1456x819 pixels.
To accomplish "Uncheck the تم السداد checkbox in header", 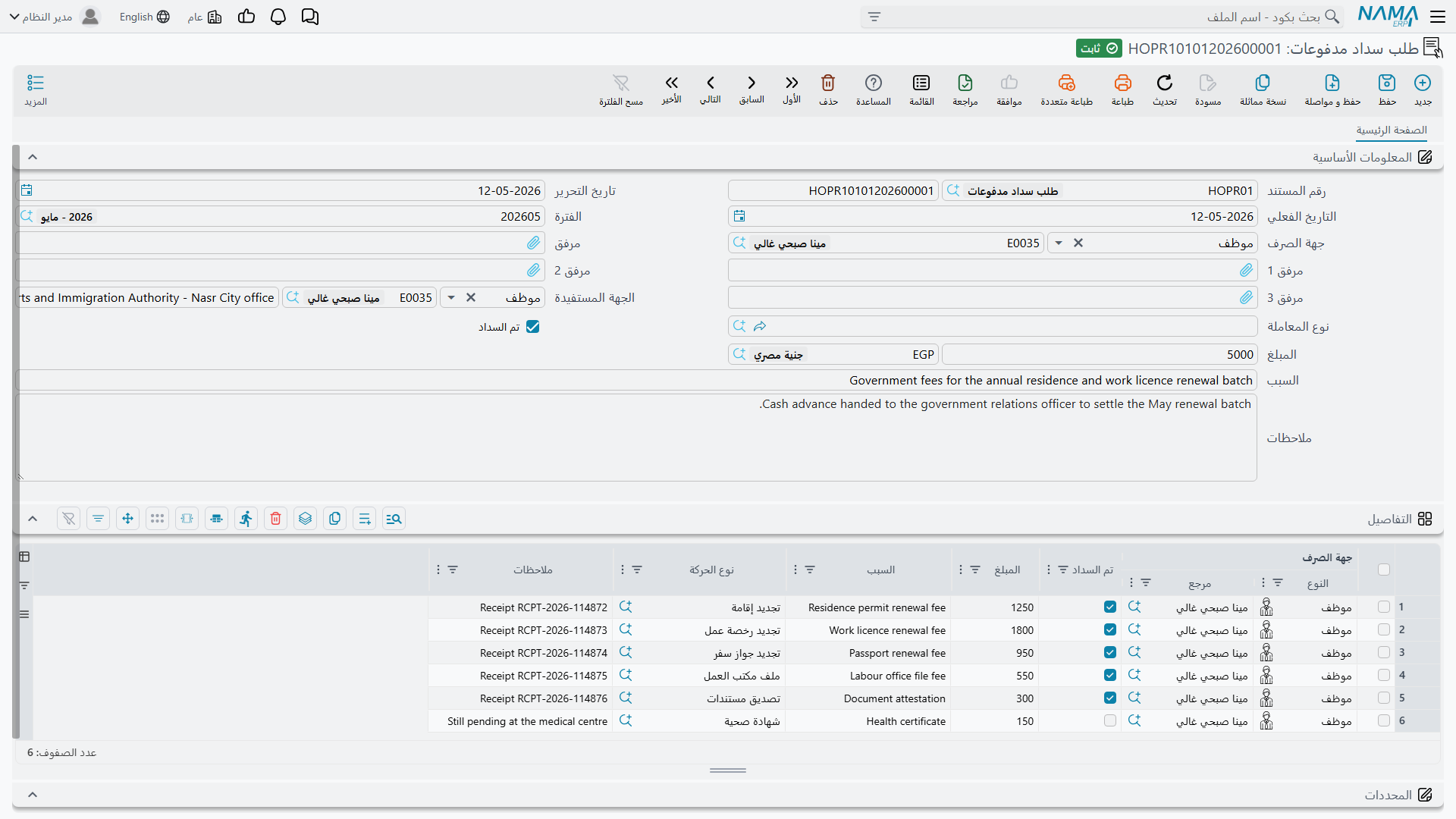I will [x=533, y=327].
